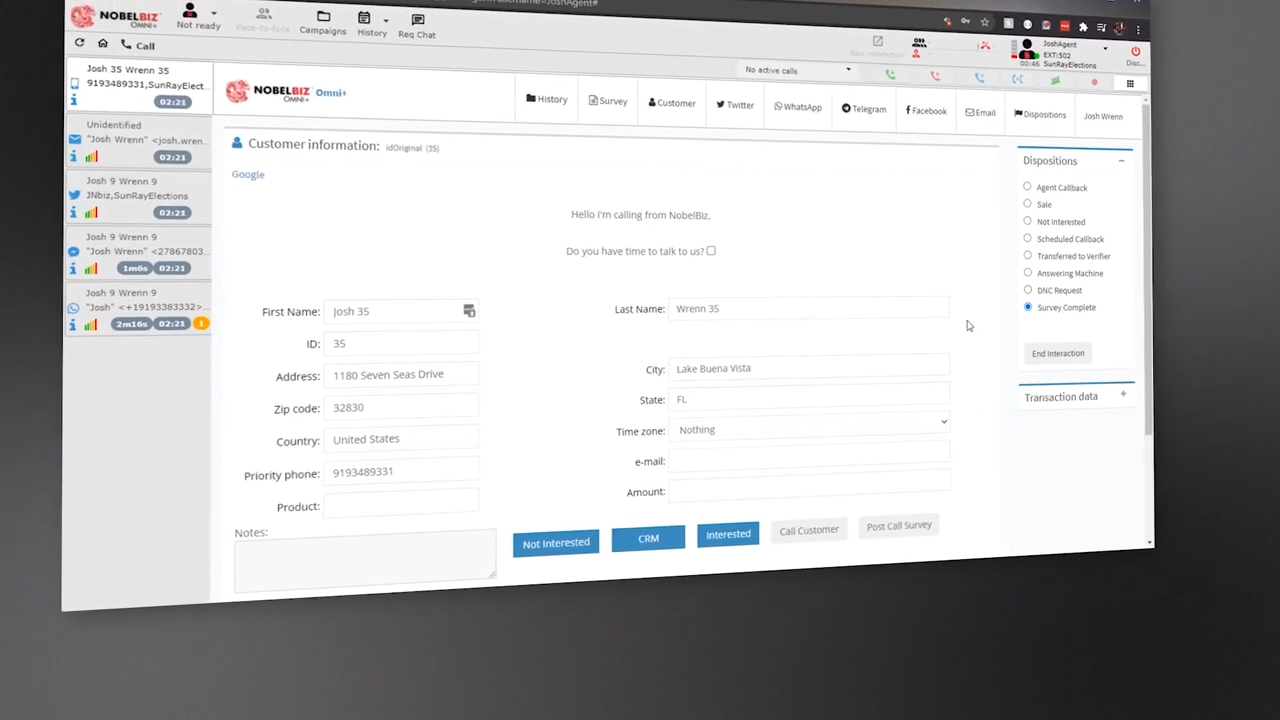The height and width of the screenshot is (720, 1280).
Task: Switch to the Customer tab
Action: pos(672,103)
